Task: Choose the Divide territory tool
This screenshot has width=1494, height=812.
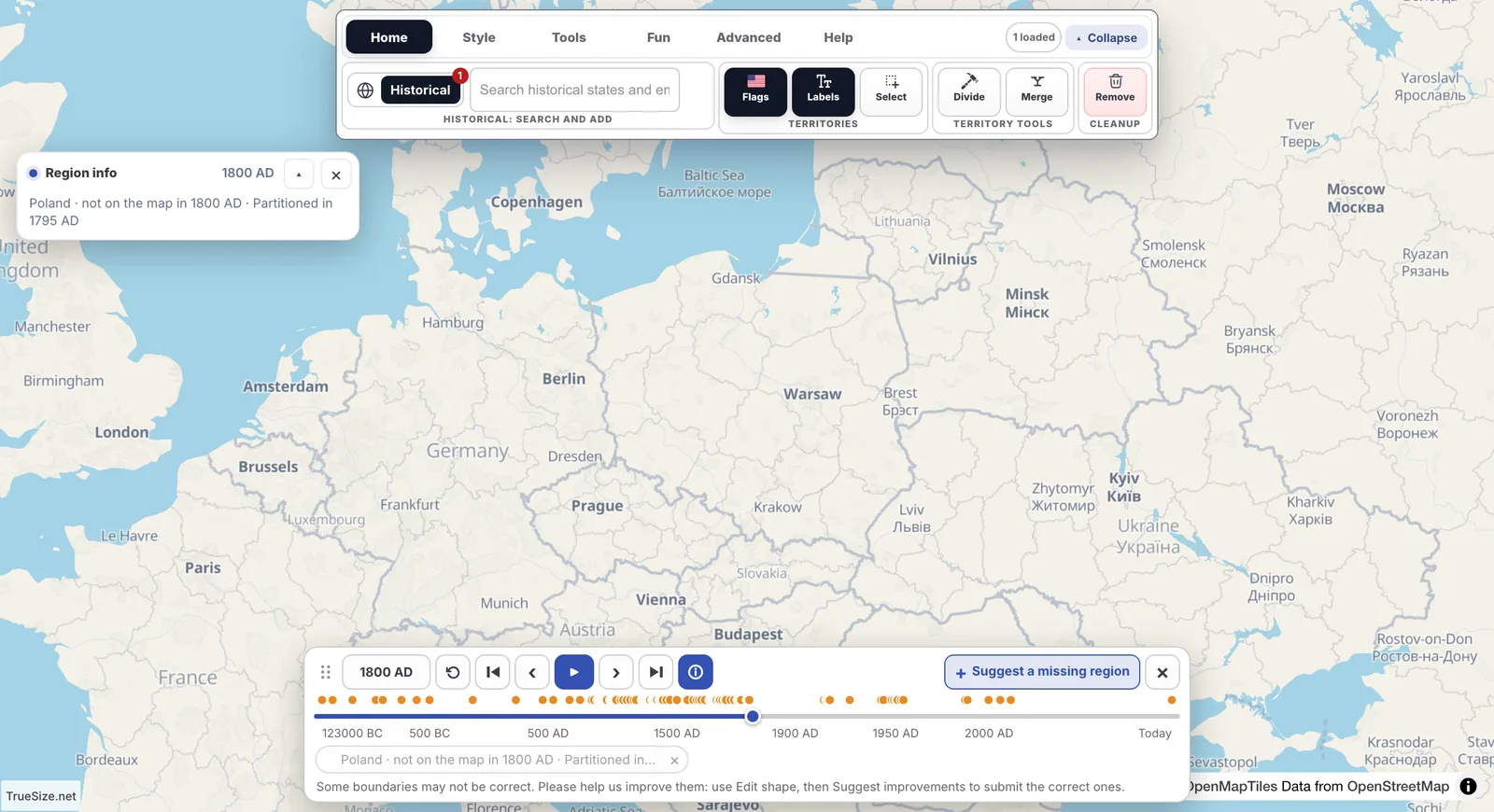Action: pyautogui.click(x=969, y=91)
